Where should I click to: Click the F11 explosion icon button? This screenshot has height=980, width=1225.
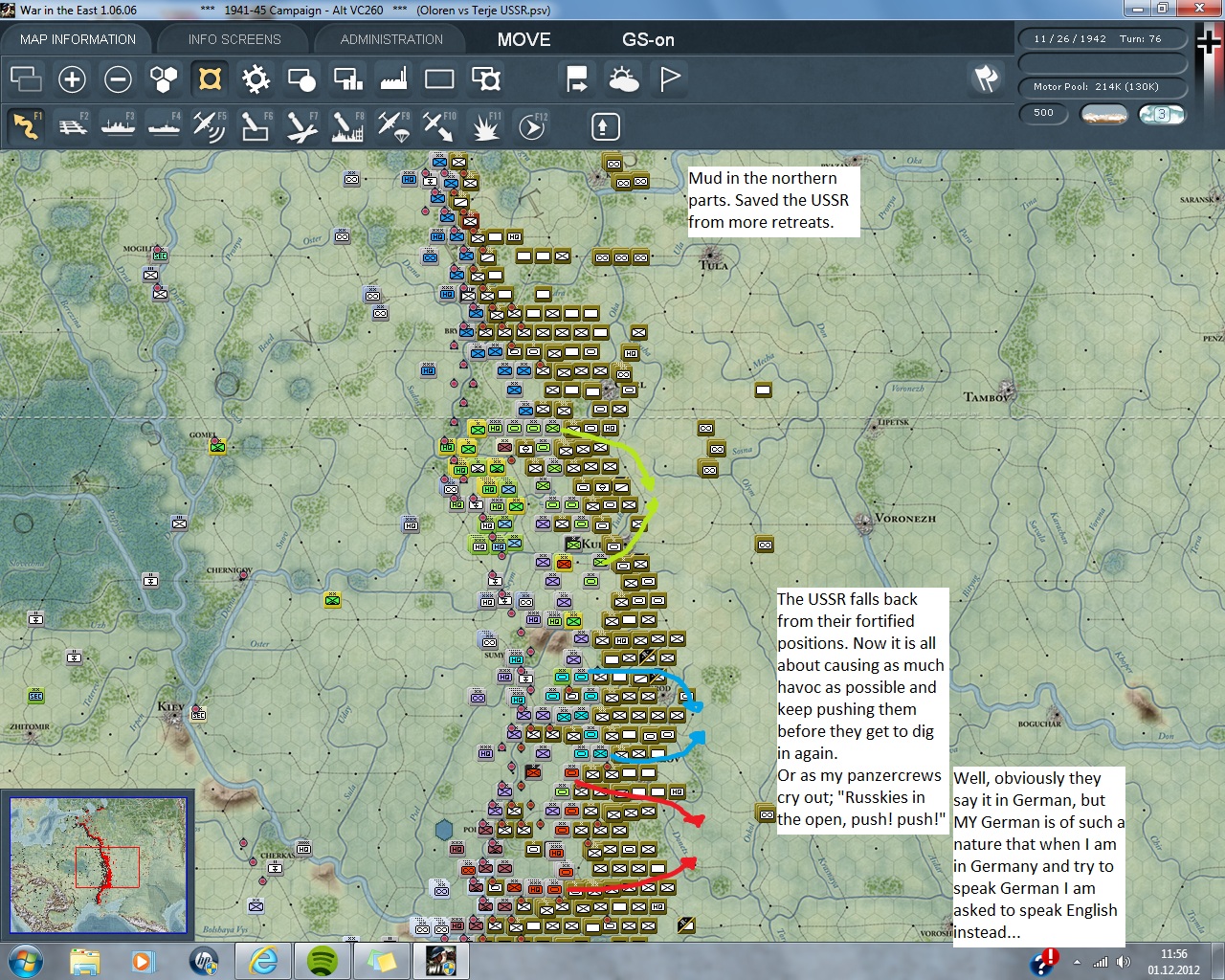point(485,126)
